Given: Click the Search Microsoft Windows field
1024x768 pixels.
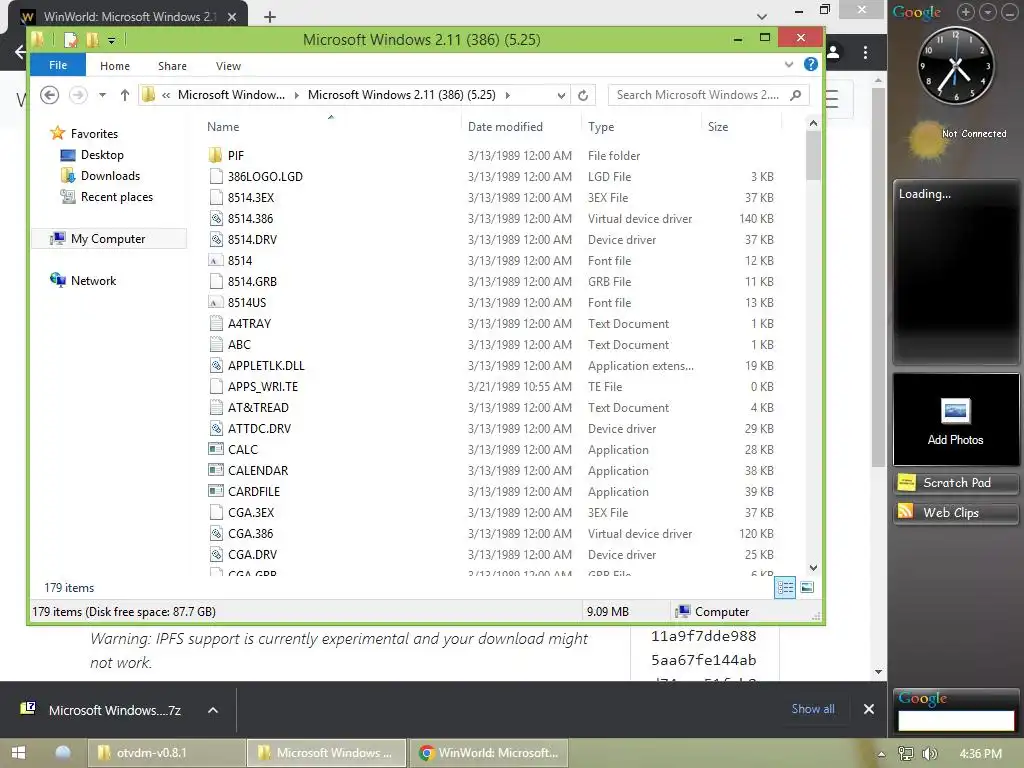Looking at the screenshot, I should click(709, 95).
